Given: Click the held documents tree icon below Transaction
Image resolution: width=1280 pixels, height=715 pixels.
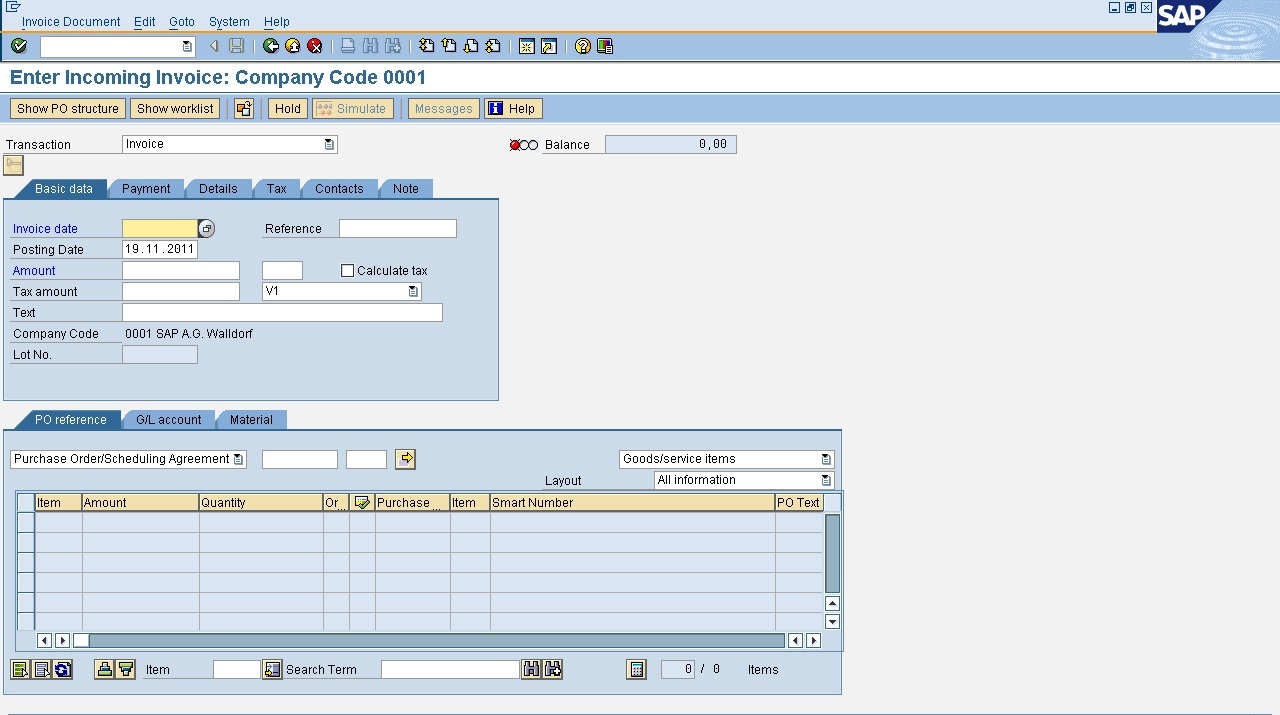Looking at the screenshot, I should coord(13,165).
